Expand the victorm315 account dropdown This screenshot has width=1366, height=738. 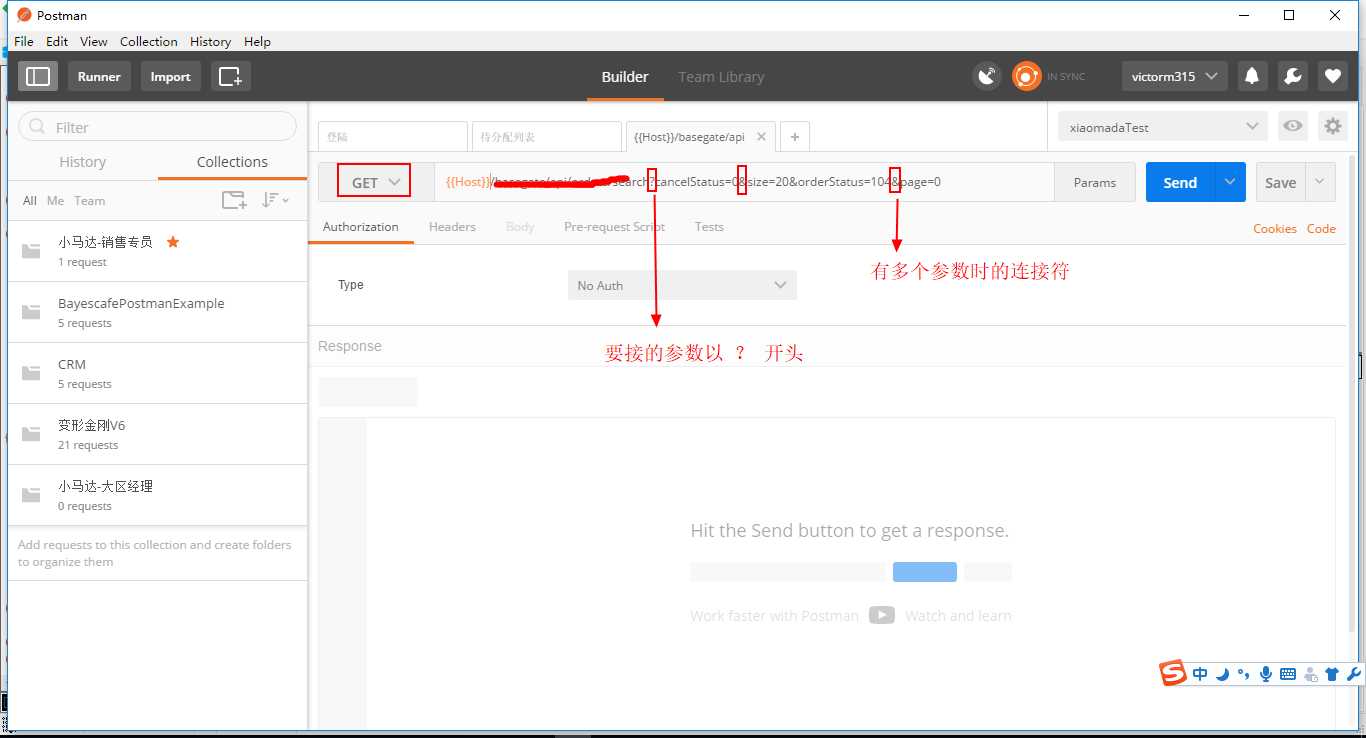1175,76
